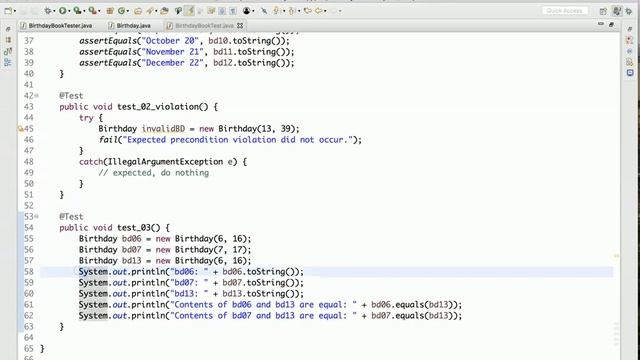Click the New Java Class icon
This screenshot has width=640, height=360.
coord(121,11)
